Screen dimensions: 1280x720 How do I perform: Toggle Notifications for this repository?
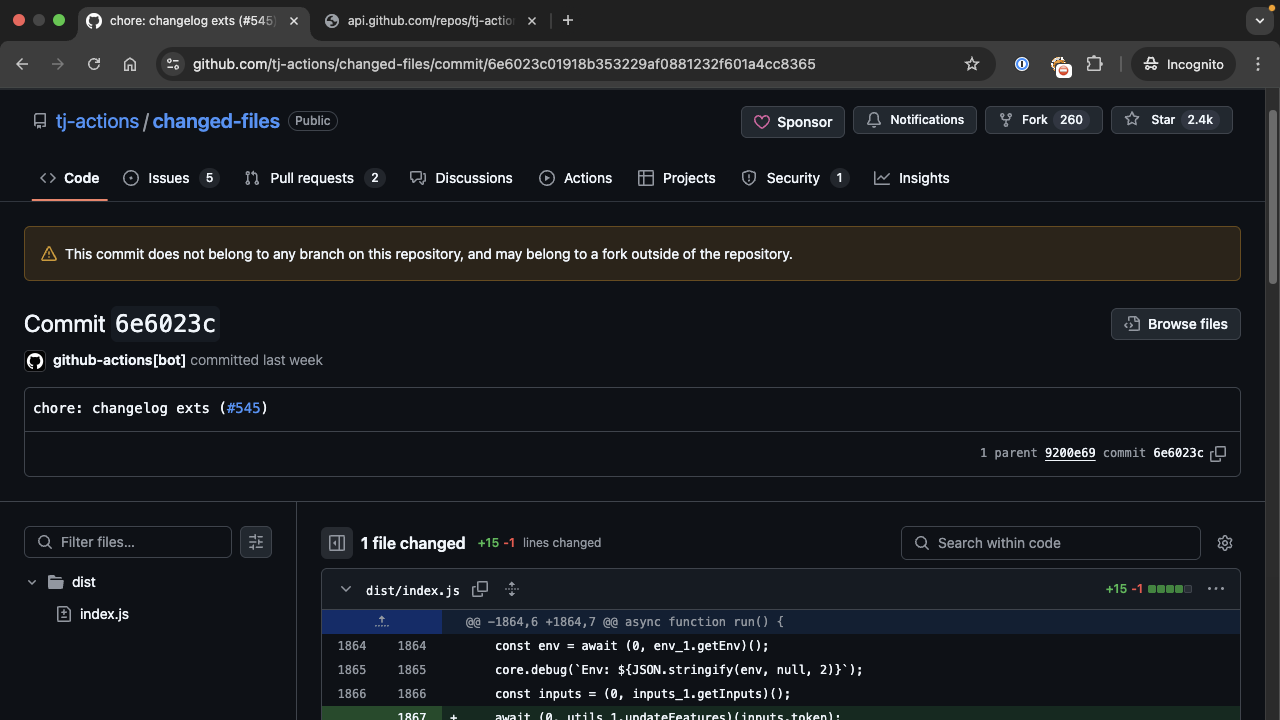click(x=915, y=120)
